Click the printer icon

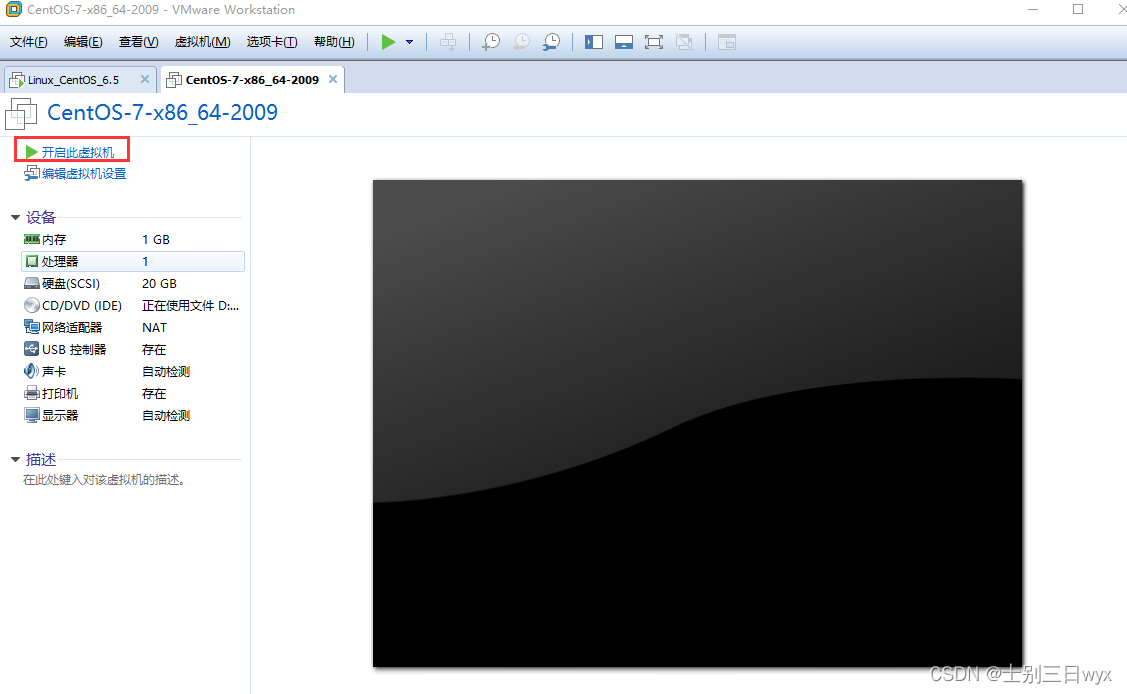[x=32, y=394]
